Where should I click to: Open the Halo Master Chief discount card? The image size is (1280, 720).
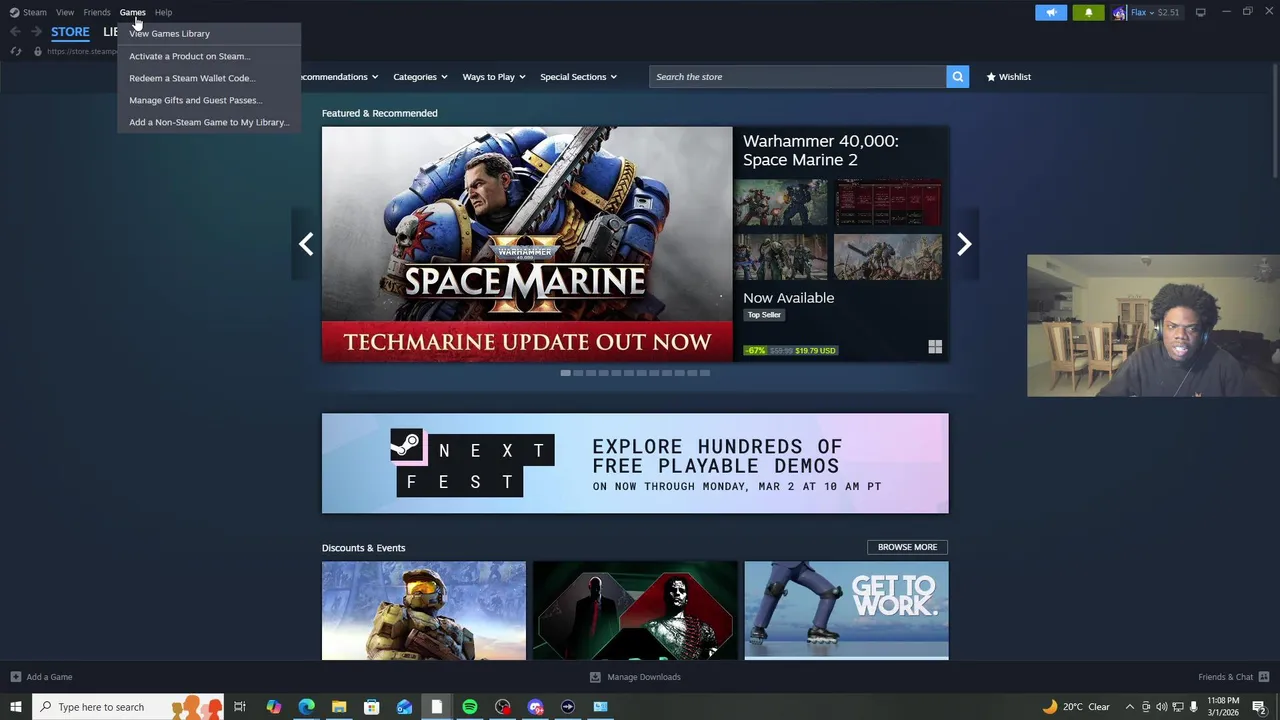tap(424, 611)
